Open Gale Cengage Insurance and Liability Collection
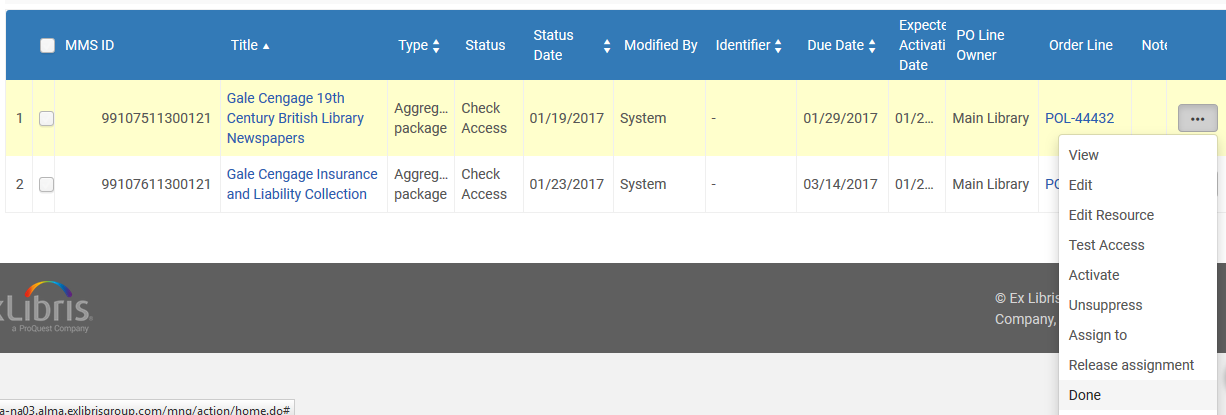The image size is (1226, 415). pyautogui.click(x=302, y=184)
